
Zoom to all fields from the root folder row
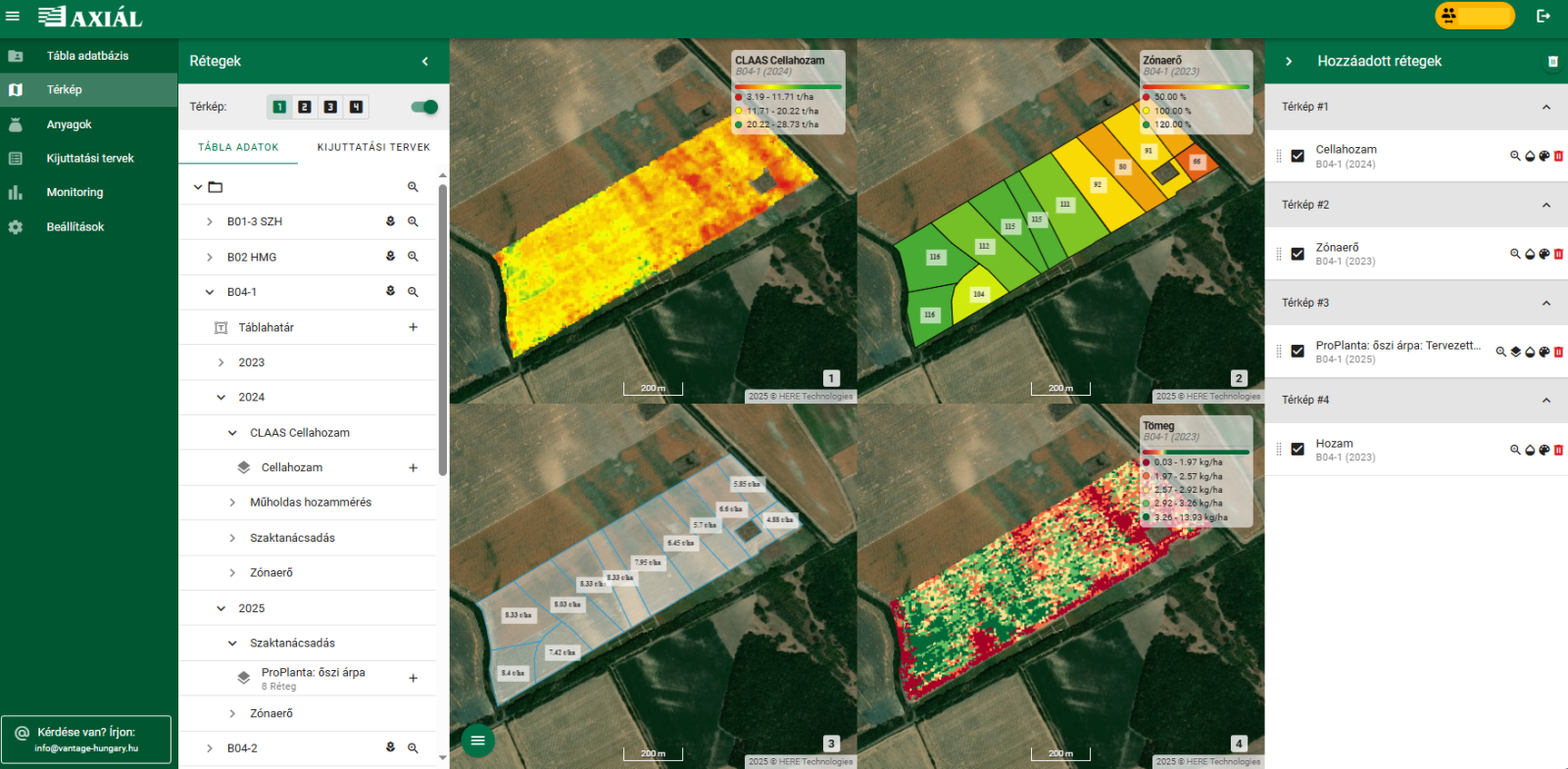pyautogui.click(x=413, y=187)
